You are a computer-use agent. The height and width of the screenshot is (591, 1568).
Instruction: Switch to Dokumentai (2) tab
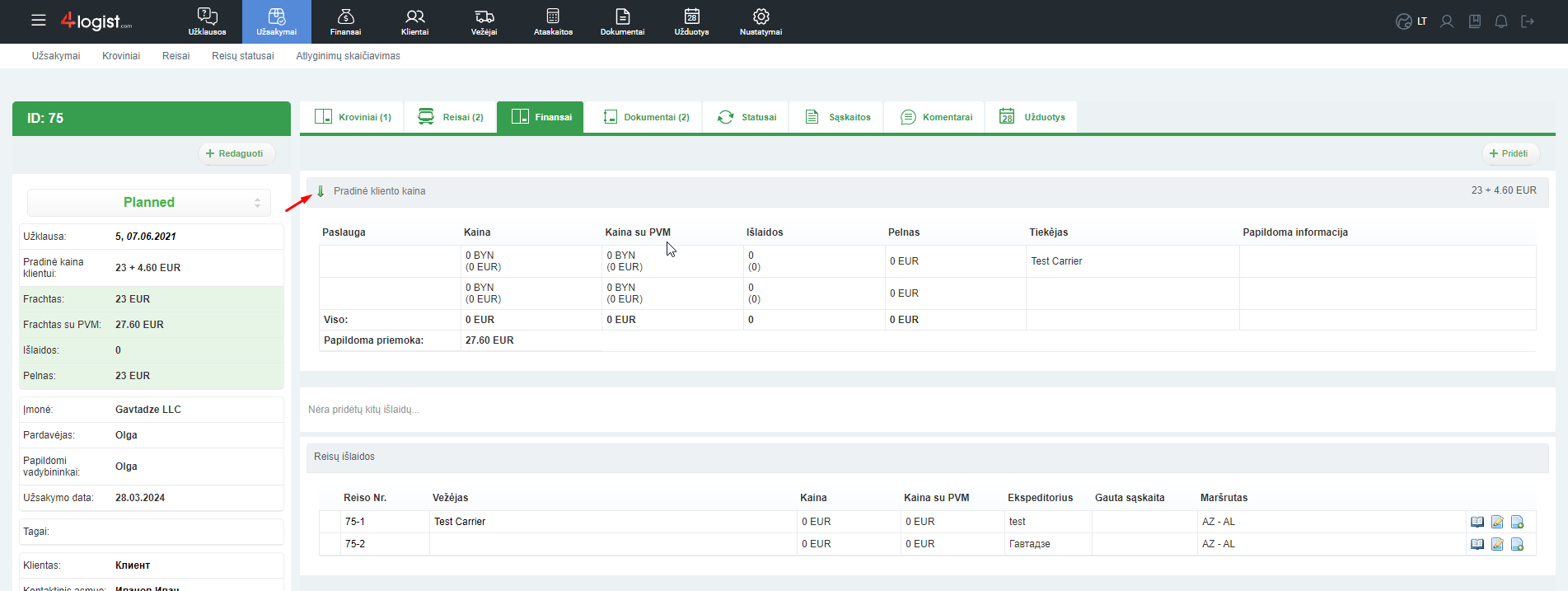[x=645, y=117]
